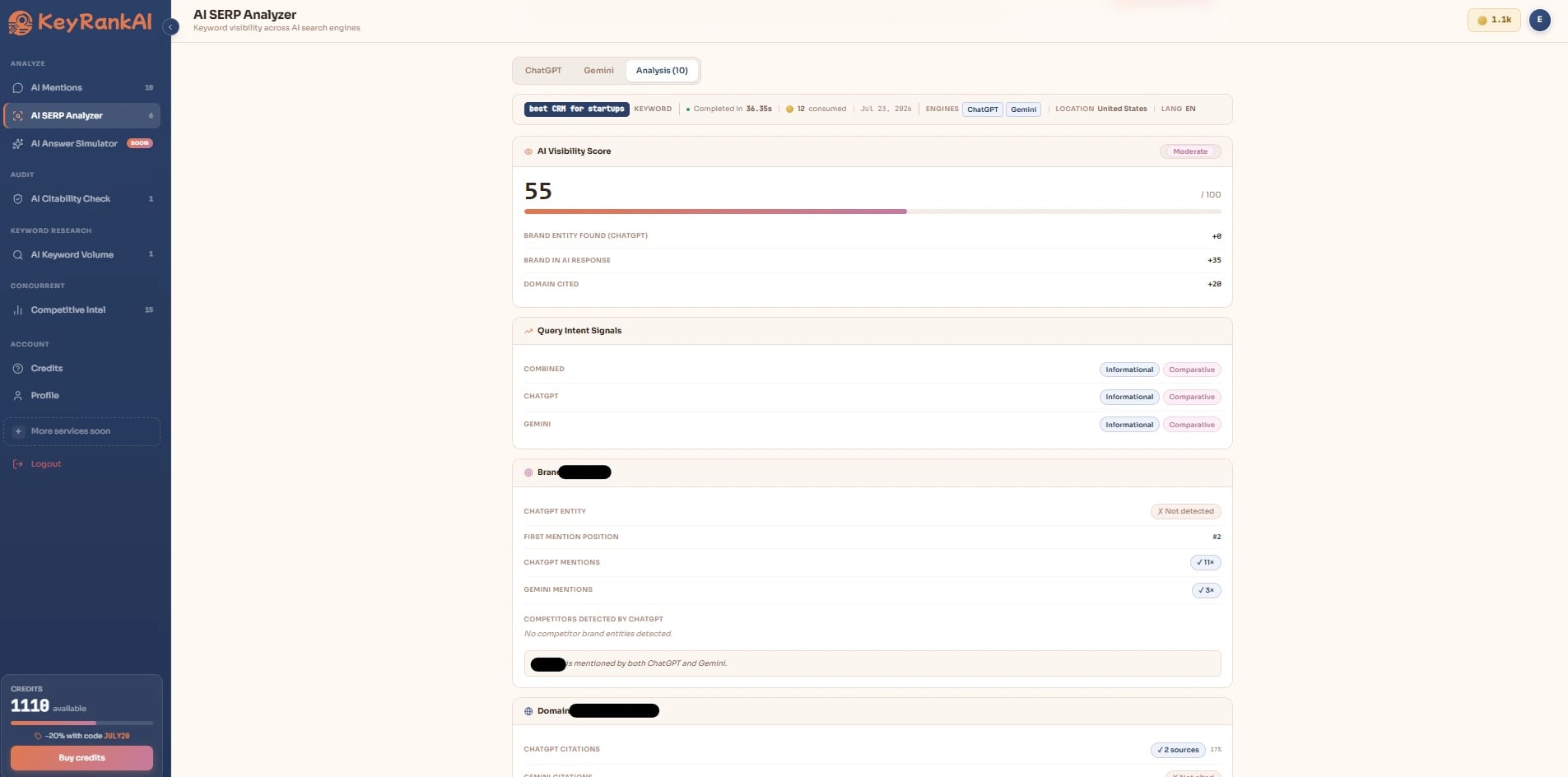Click the AI Citability Check shield icon
This screenshot has height=777, width=1568.
(x=18, y=199)
